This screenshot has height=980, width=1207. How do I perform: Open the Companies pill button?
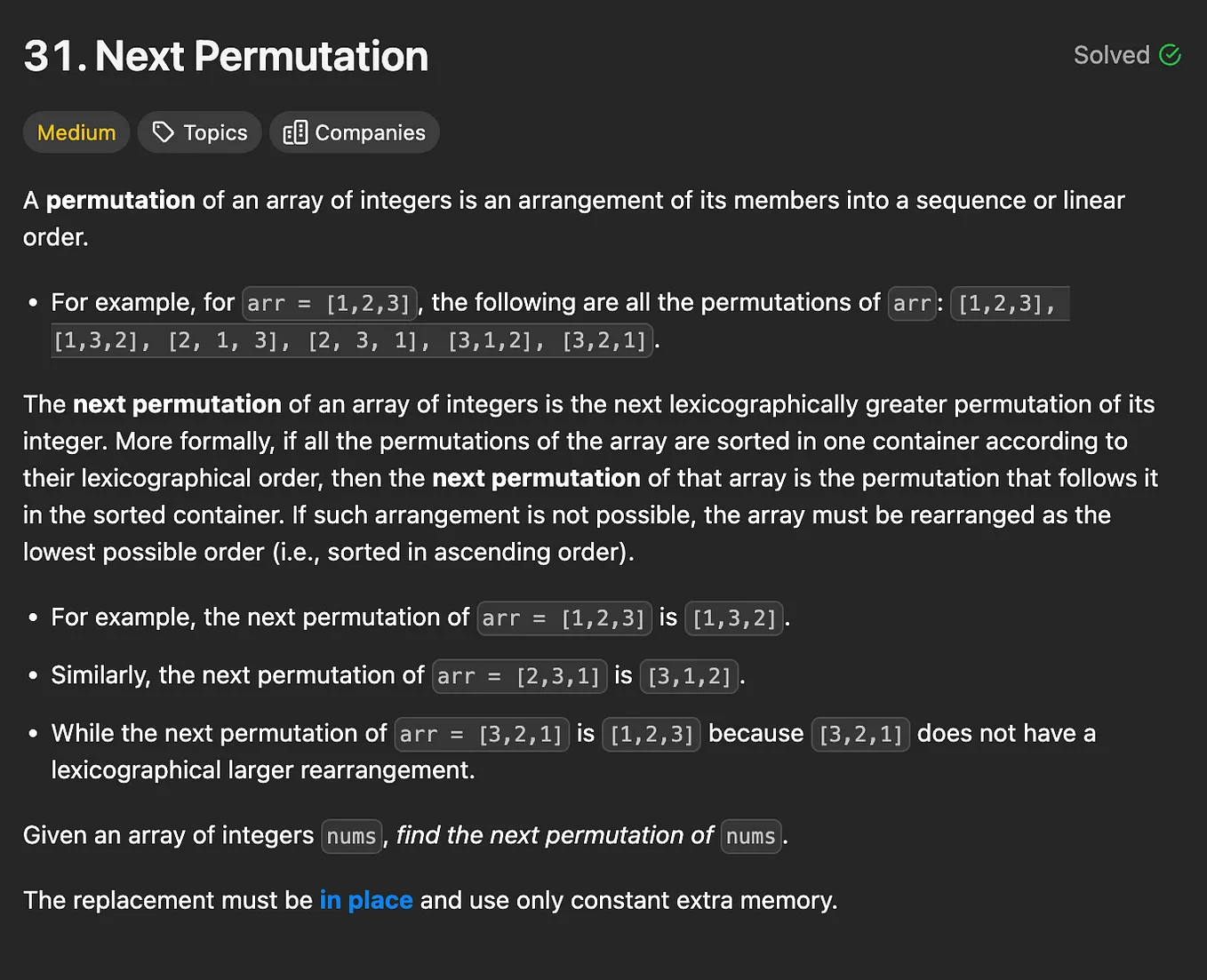pos(354,132)
